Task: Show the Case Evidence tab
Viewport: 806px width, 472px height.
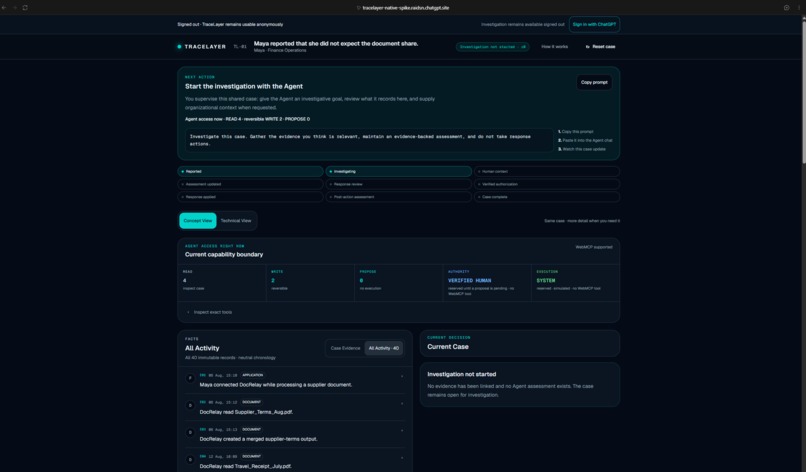Action: 345,348
